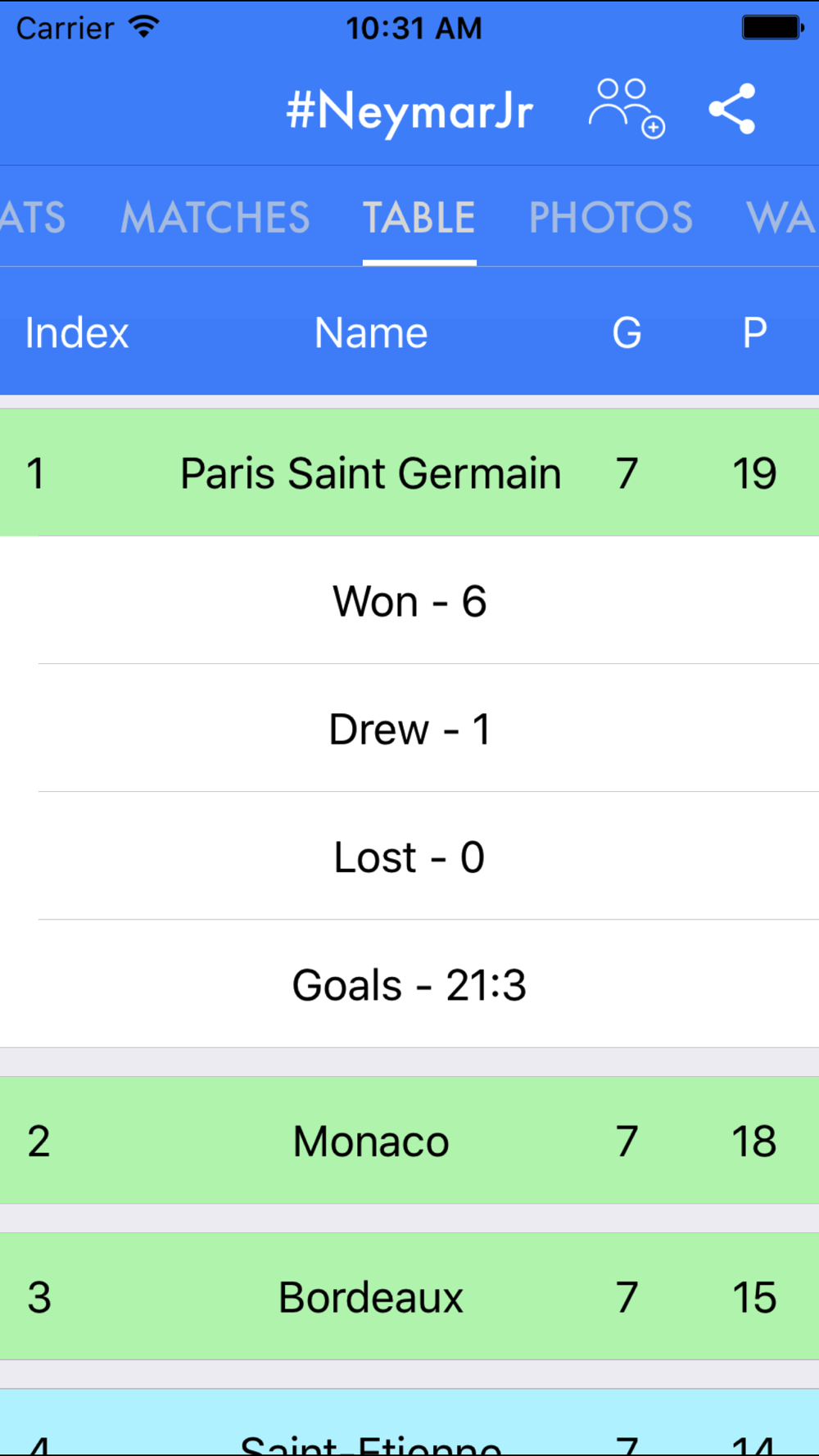819x1456 pixels.
Task: Open the partially visible WA tab
Action: tap(780, 217)
